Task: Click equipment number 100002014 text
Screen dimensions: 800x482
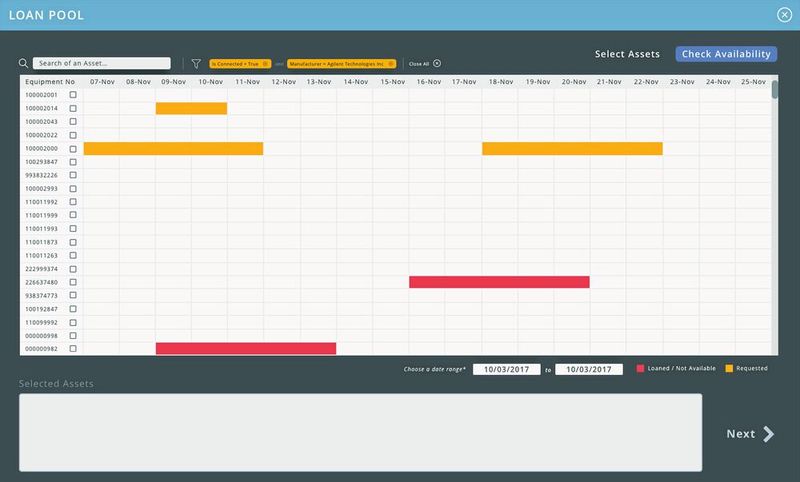Action: [x=41, y=108]
